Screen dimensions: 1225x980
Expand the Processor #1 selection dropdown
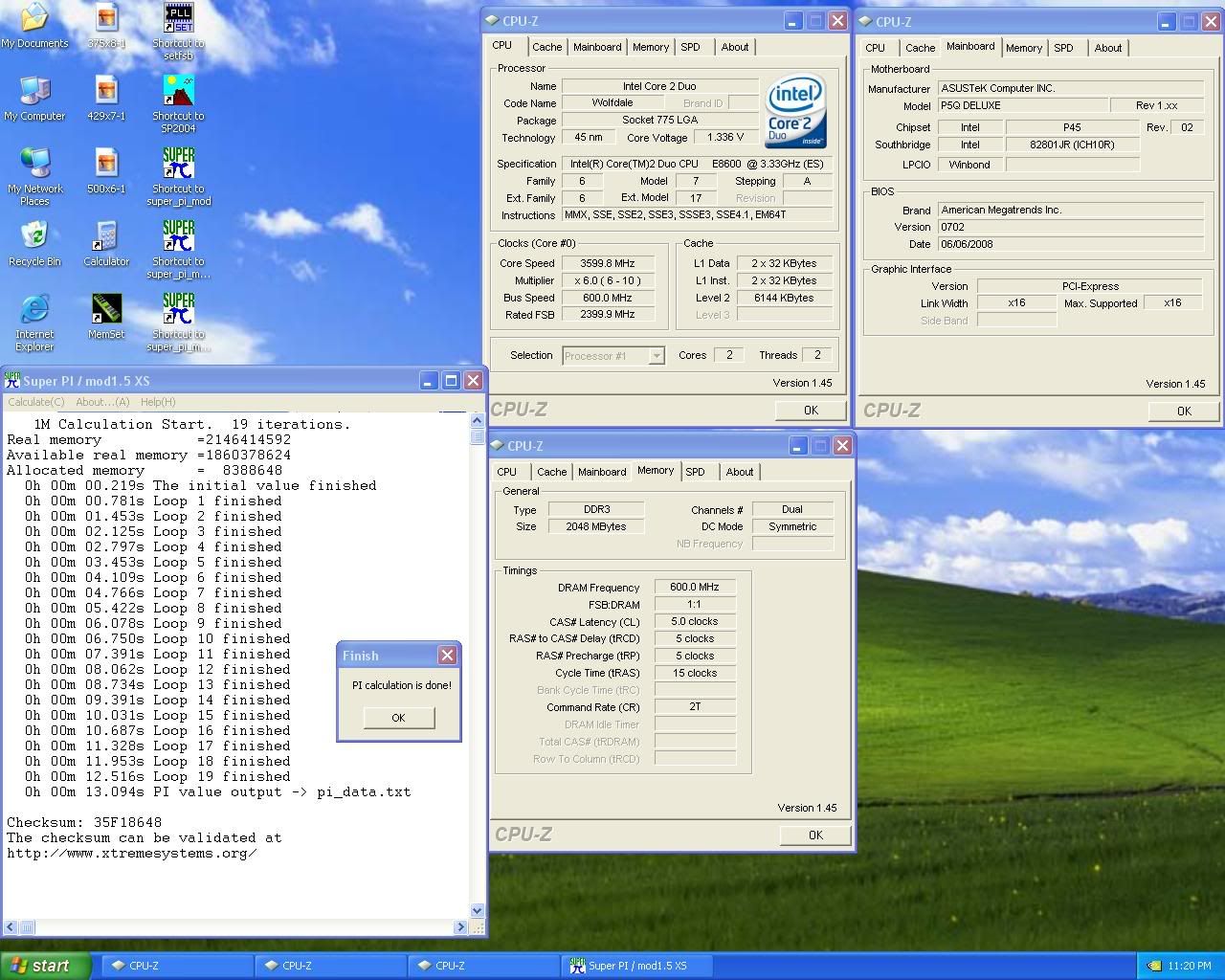click(x=656, y=356)
